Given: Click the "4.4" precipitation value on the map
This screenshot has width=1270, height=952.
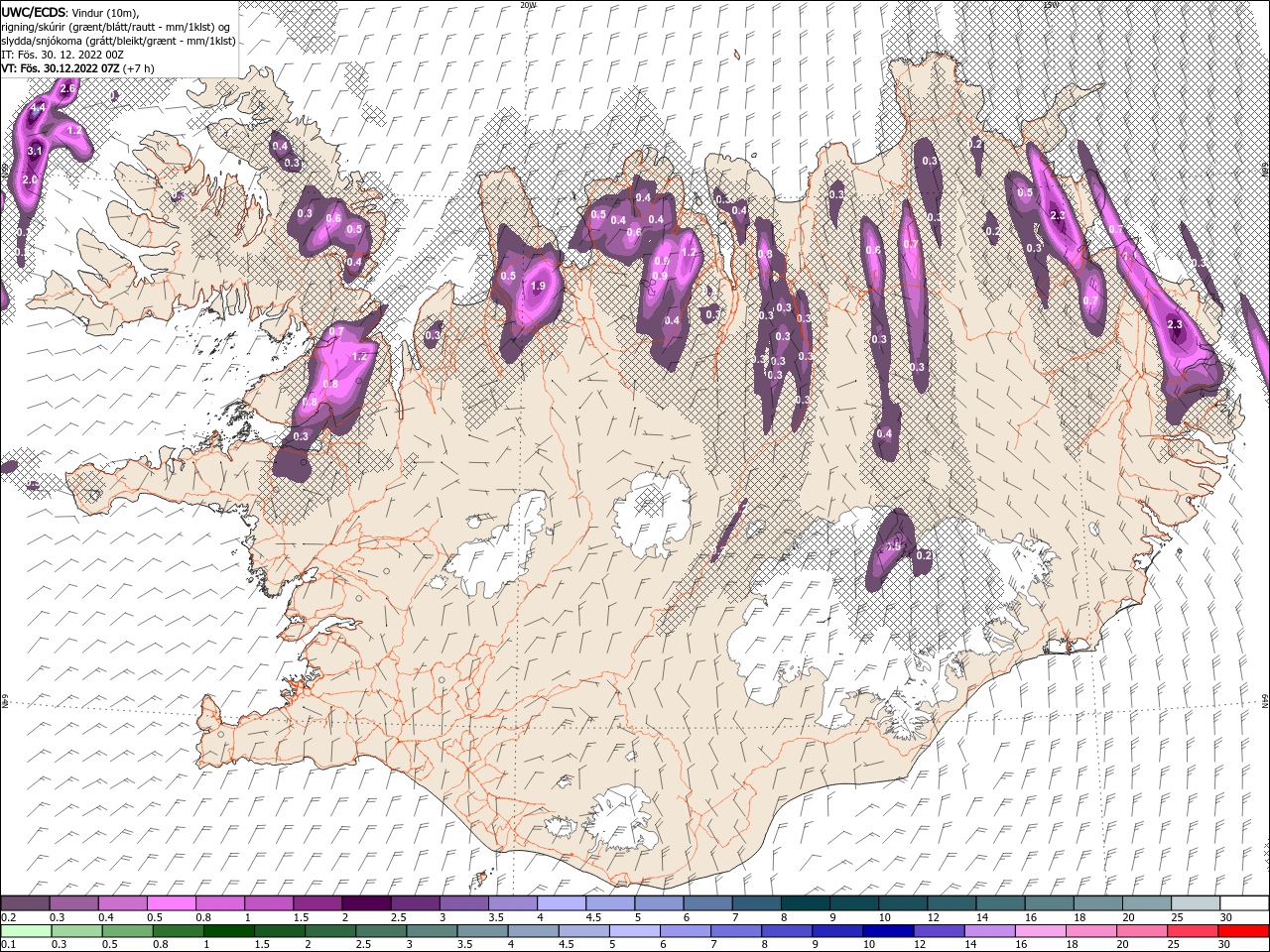Looking at the screenshot, I should (x=39, y=107).
